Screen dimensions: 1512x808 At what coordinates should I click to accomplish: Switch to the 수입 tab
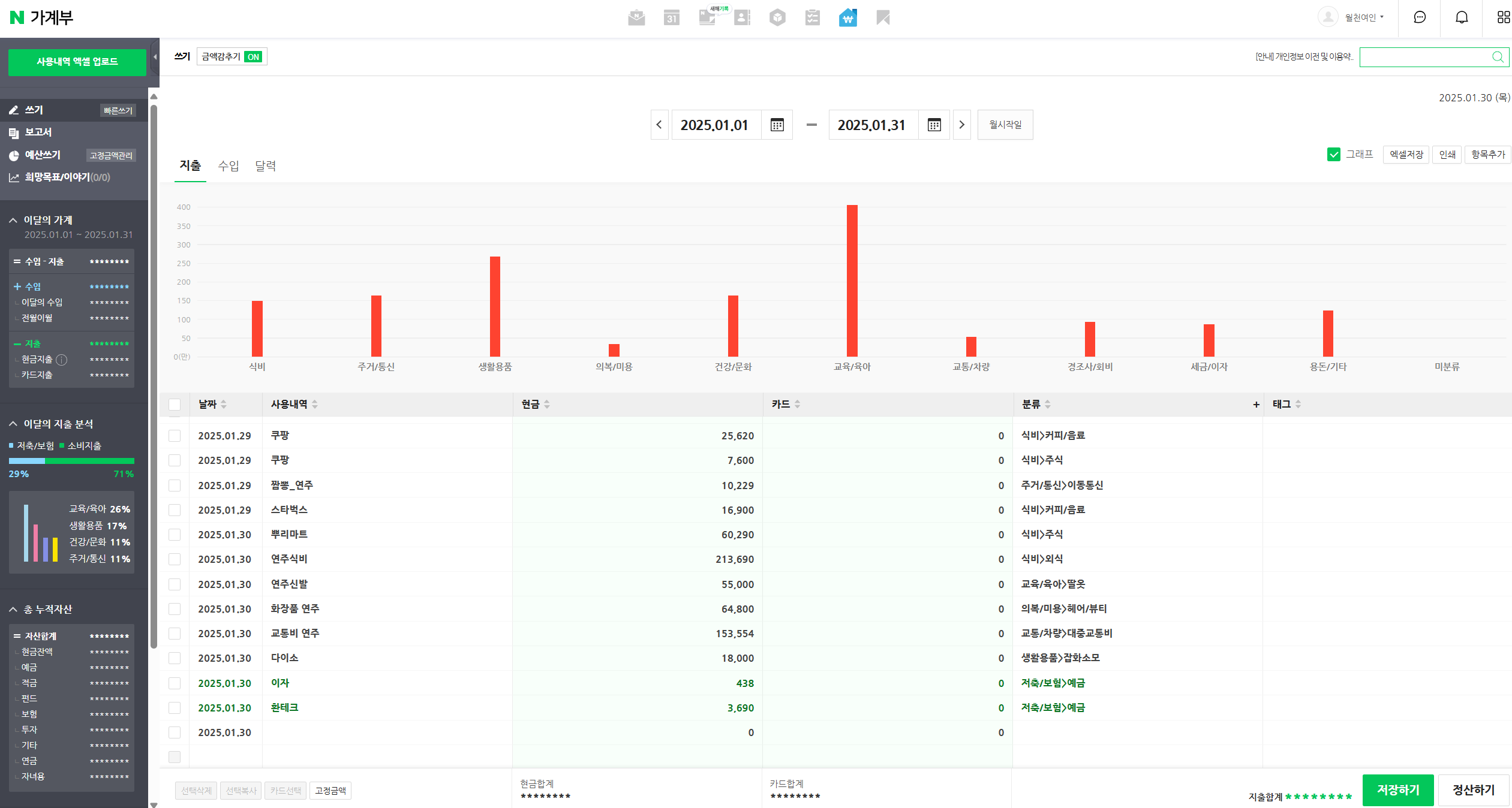pos(228,166)
